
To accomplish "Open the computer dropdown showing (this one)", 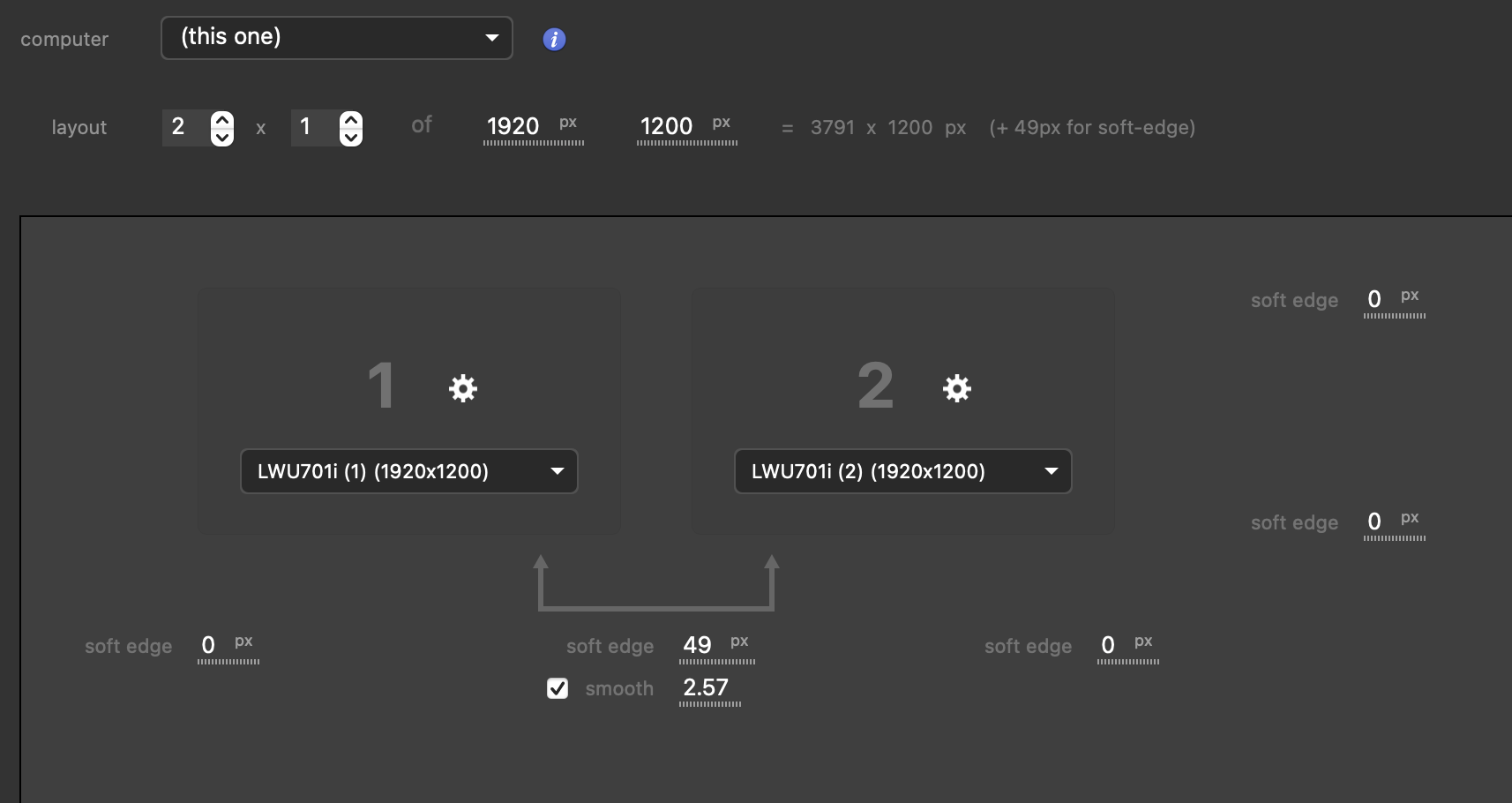I will tap(336, 38).
